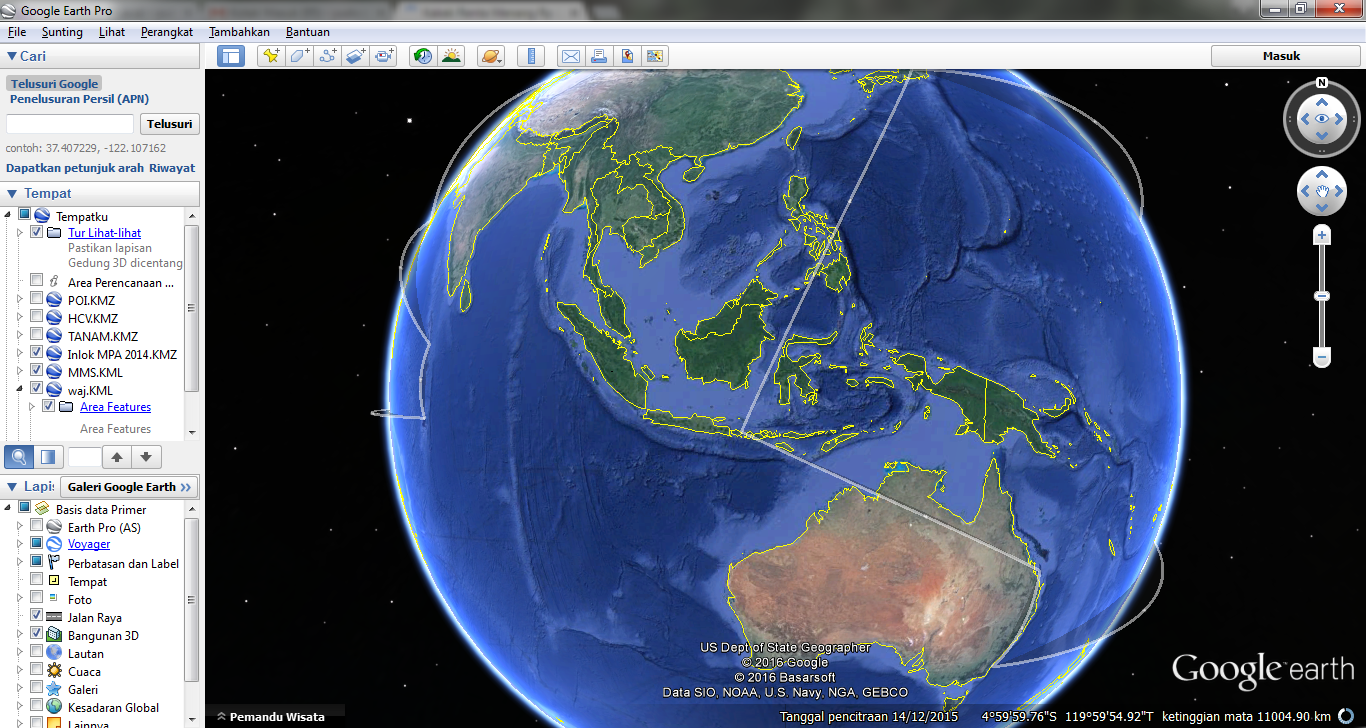Screen dimensions: 1366x728
Task: Uncheck the Jalan Raya layer checkbox
Action: tap(37, 616)
